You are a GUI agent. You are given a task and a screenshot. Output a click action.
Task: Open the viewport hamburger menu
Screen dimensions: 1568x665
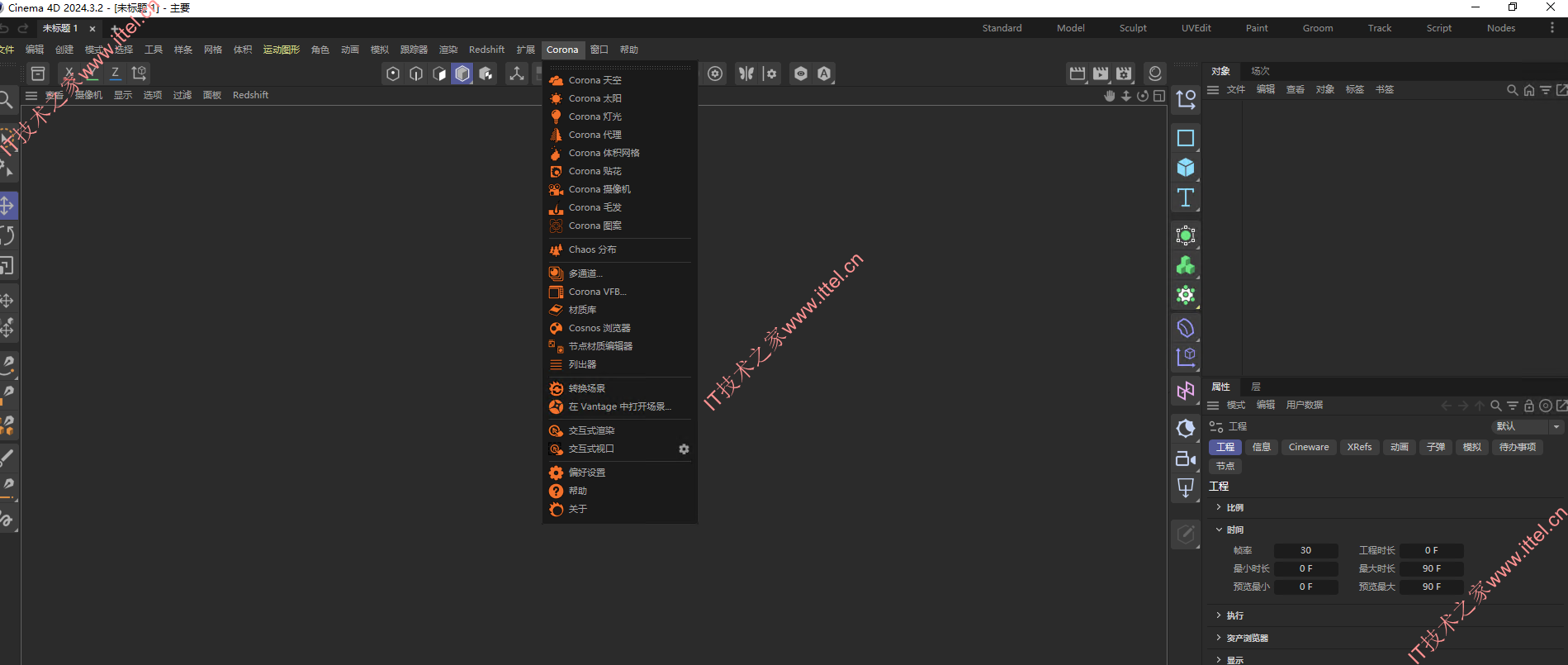(31, 96)
